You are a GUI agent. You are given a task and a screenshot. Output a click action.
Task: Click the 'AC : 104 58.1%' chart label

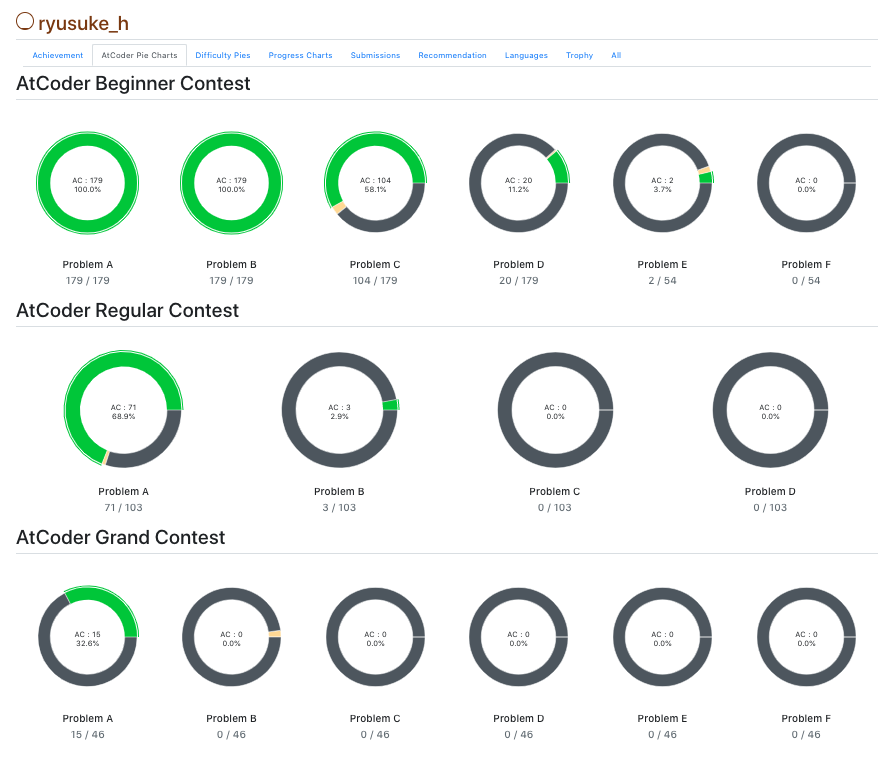[x=375, y=185]
